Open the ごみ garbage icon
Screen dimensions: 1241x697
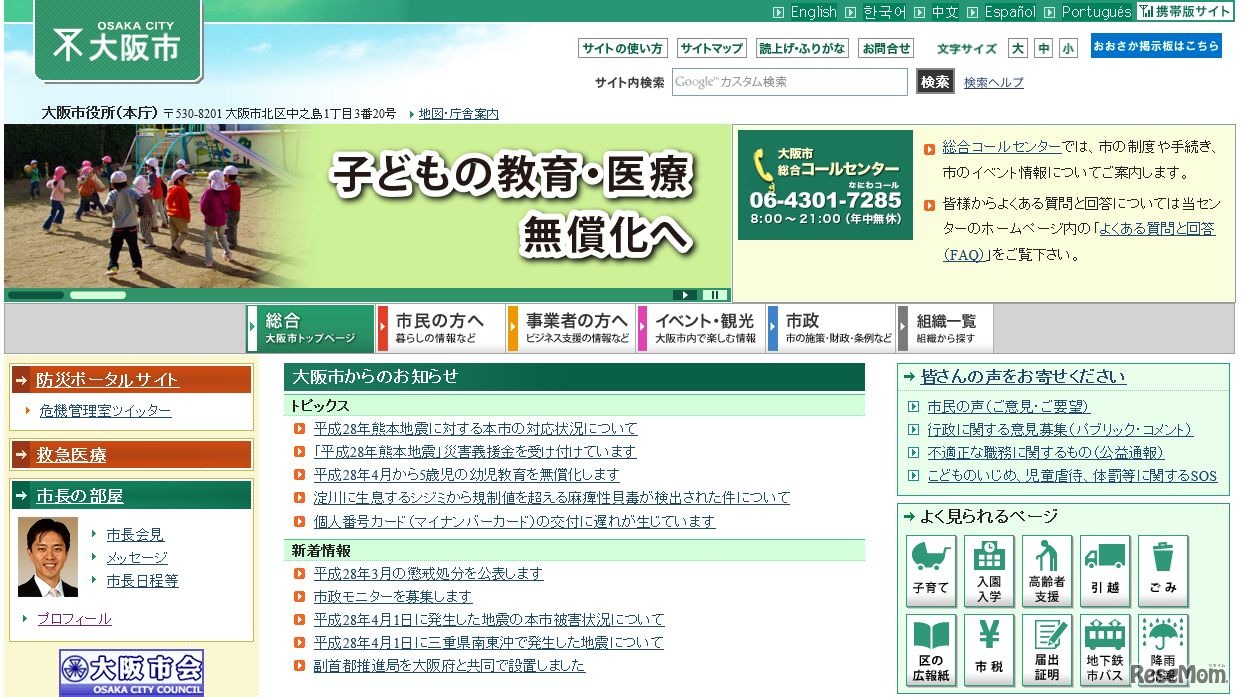click(1163, 571)
